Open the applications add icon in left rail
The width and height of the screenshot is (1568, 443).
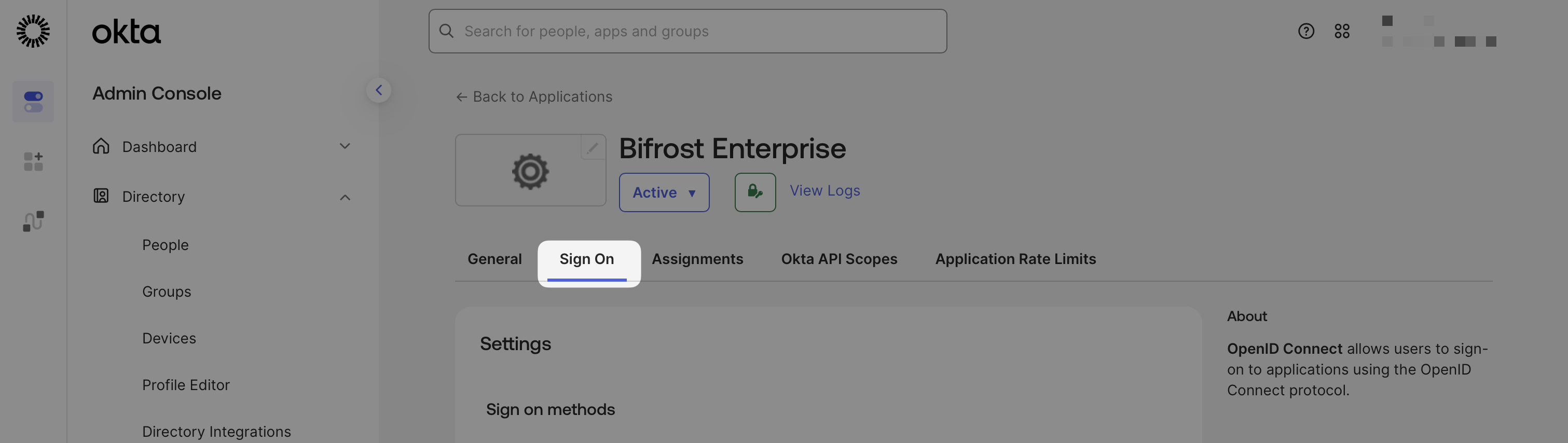tap(33, 161)
